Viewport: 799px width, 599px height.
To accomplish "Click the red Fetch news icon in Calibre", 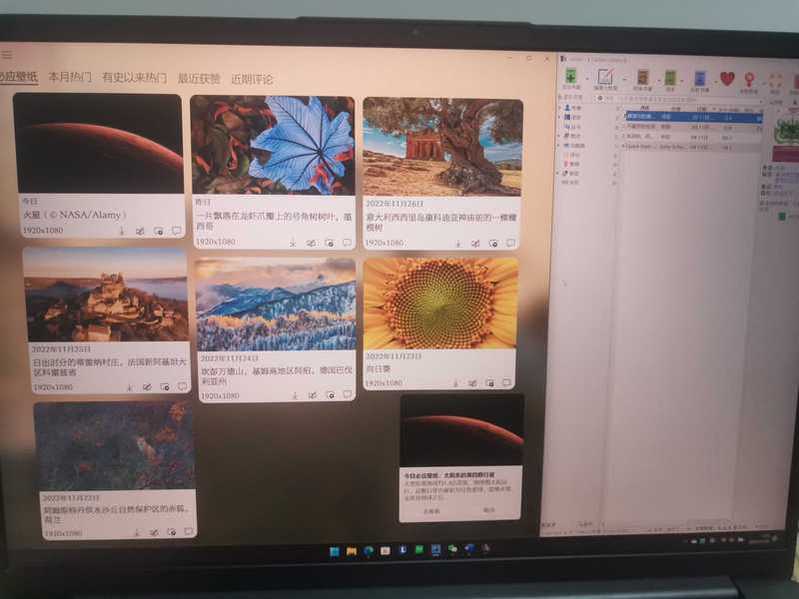I will [749, 80].
